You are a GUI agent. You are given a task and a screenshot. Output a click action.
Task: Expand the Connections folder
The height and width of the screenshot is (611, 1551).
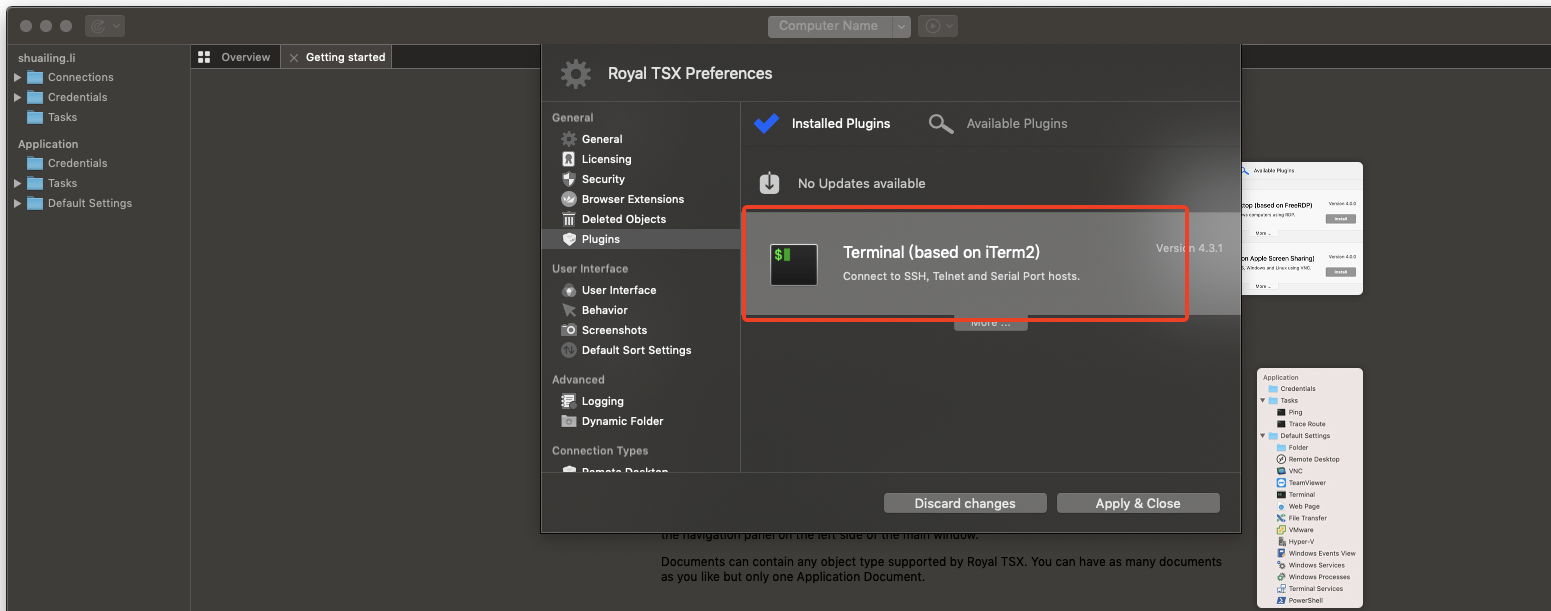point(17,77)
